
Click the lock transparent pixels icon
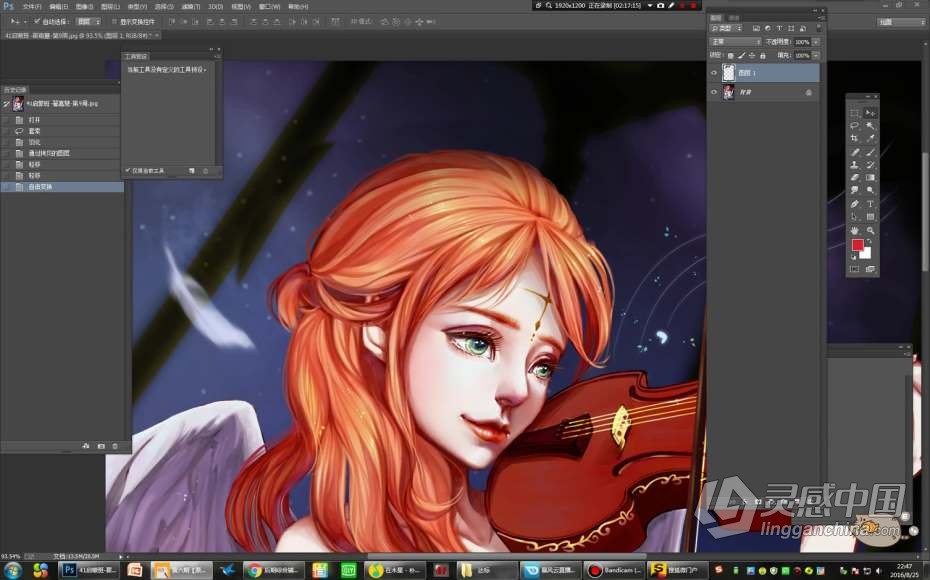(731, 56)
